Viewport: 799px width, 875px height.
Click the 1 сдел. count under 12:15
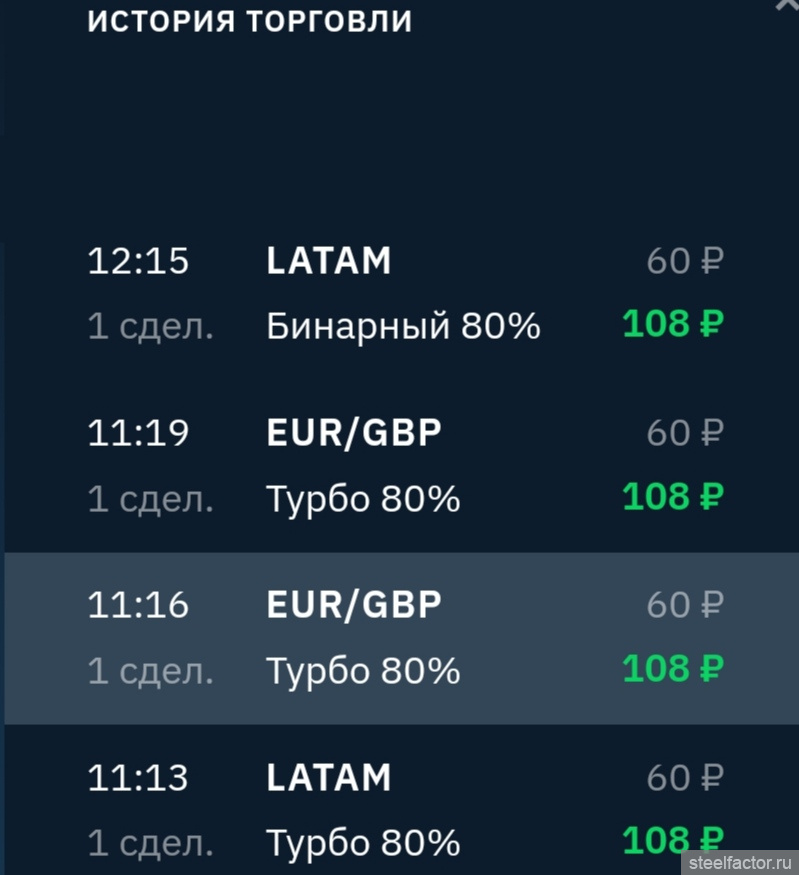(x=150, y=326)
